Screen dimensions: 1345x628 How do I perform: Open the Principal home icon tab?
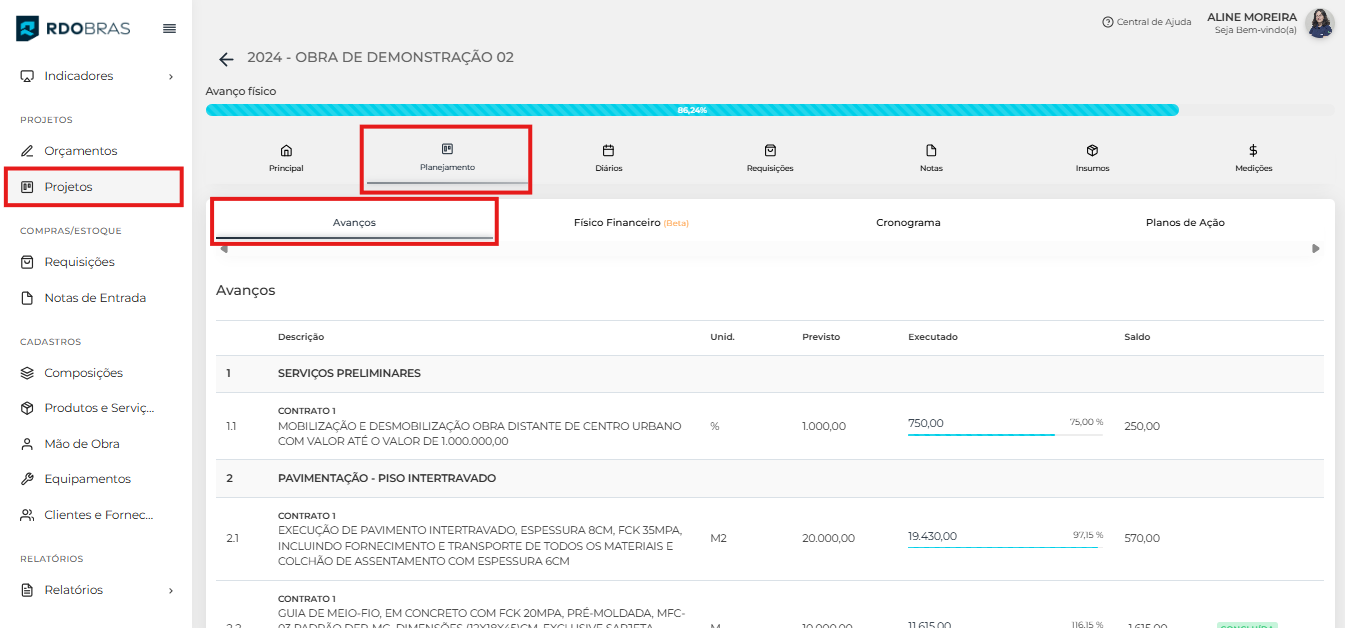pyautogui.click(x=286, y=158)
